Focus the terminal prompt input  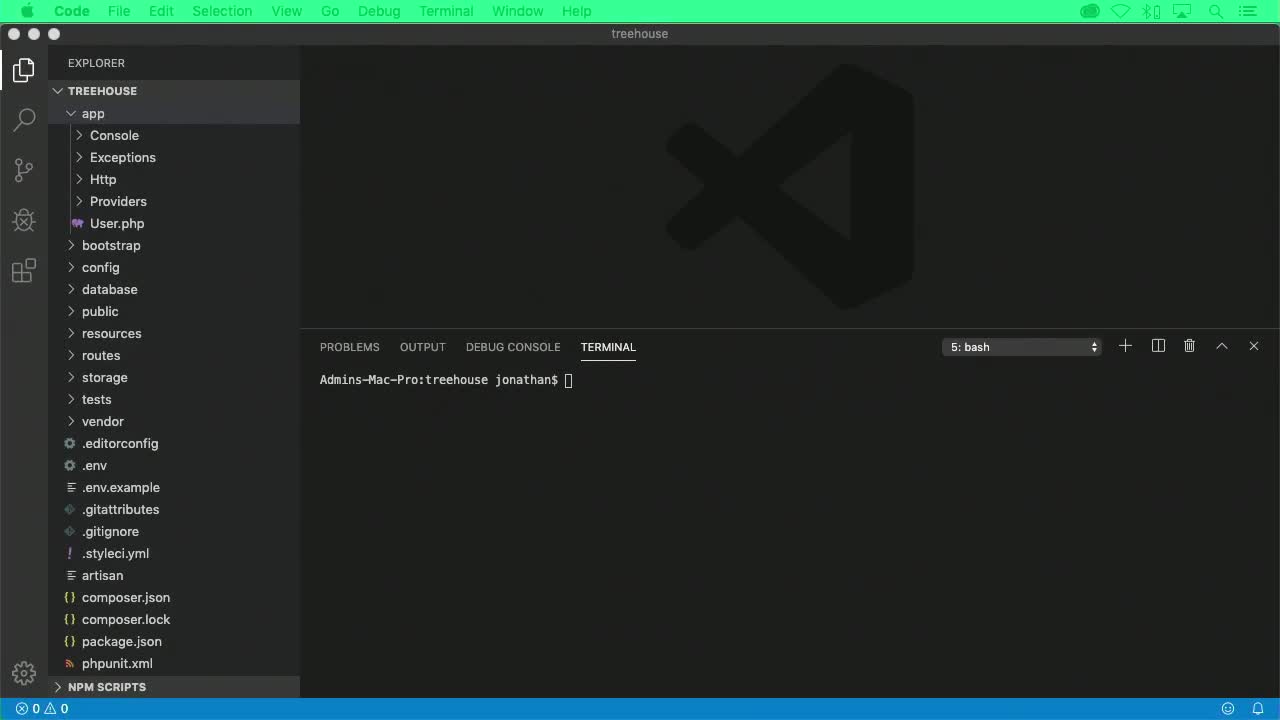(568, 380)
